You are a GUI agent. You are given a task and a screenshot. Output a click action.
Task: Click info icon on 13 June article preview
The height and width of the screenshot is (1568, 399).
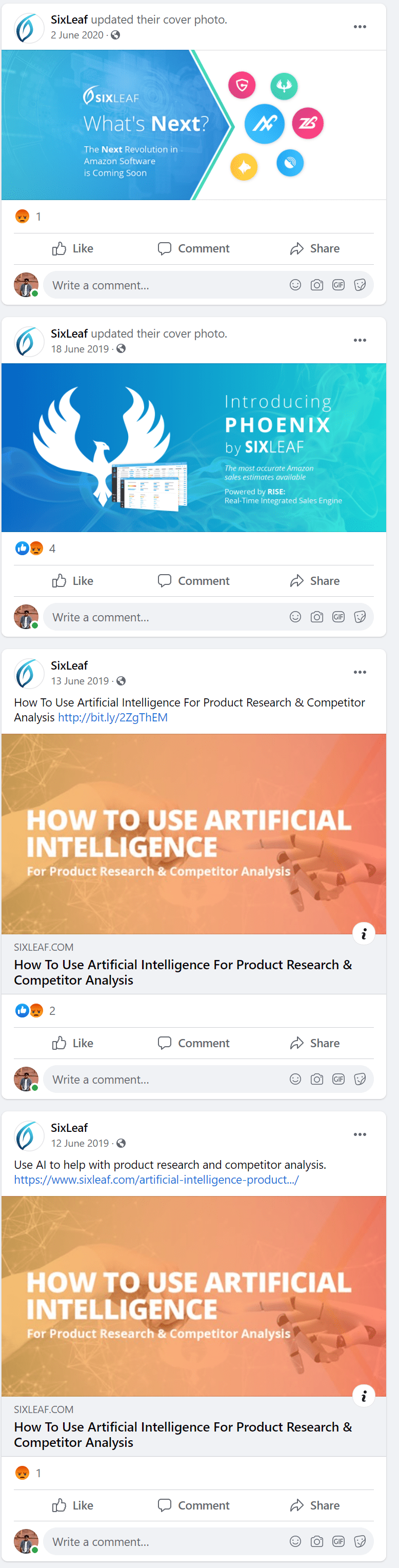[x=364, y=934]
